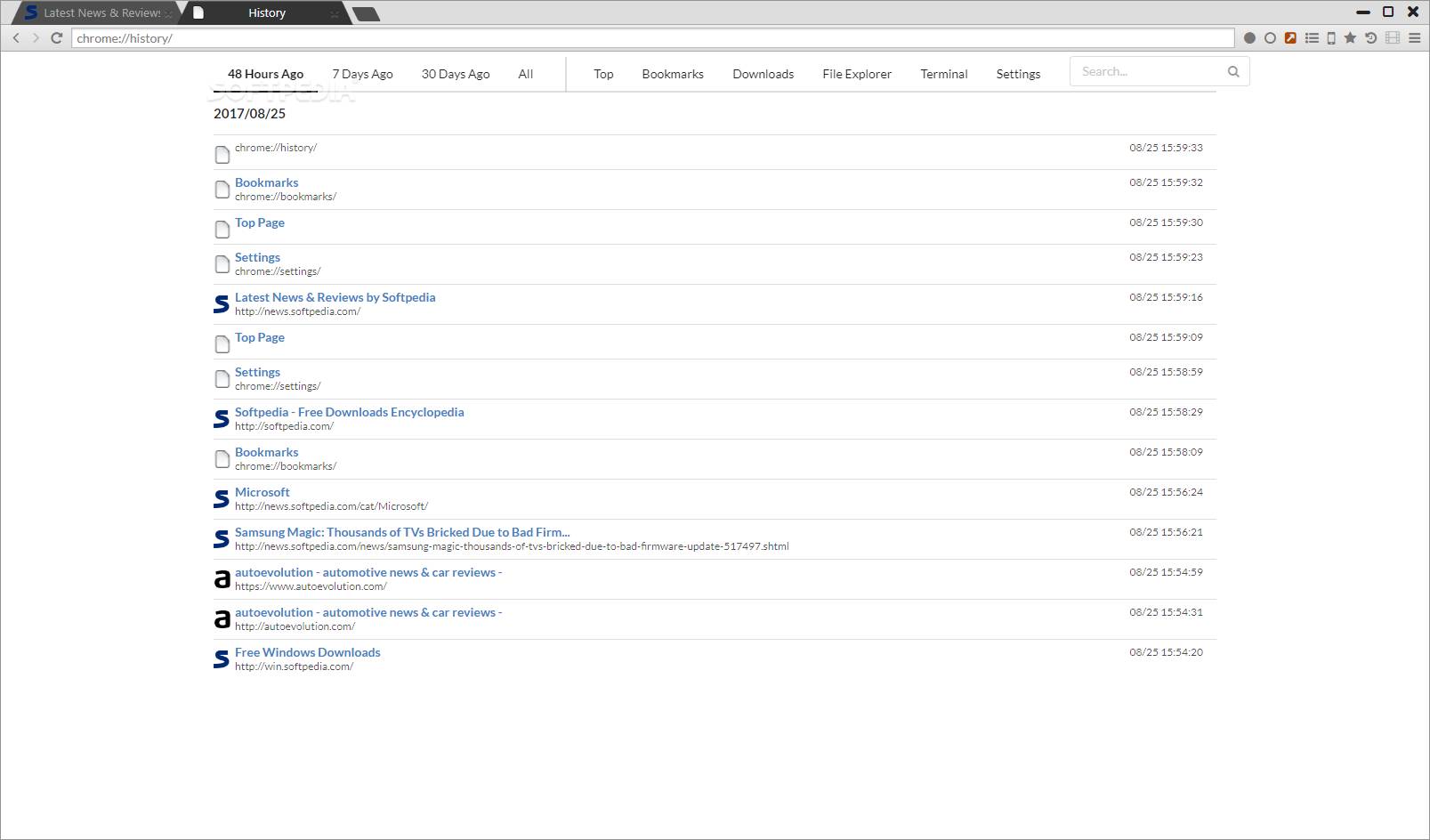Click the chrome://history/ address bar
Image resolution: width=1430 pixels, height=840 pixels.
click(652, 38)
